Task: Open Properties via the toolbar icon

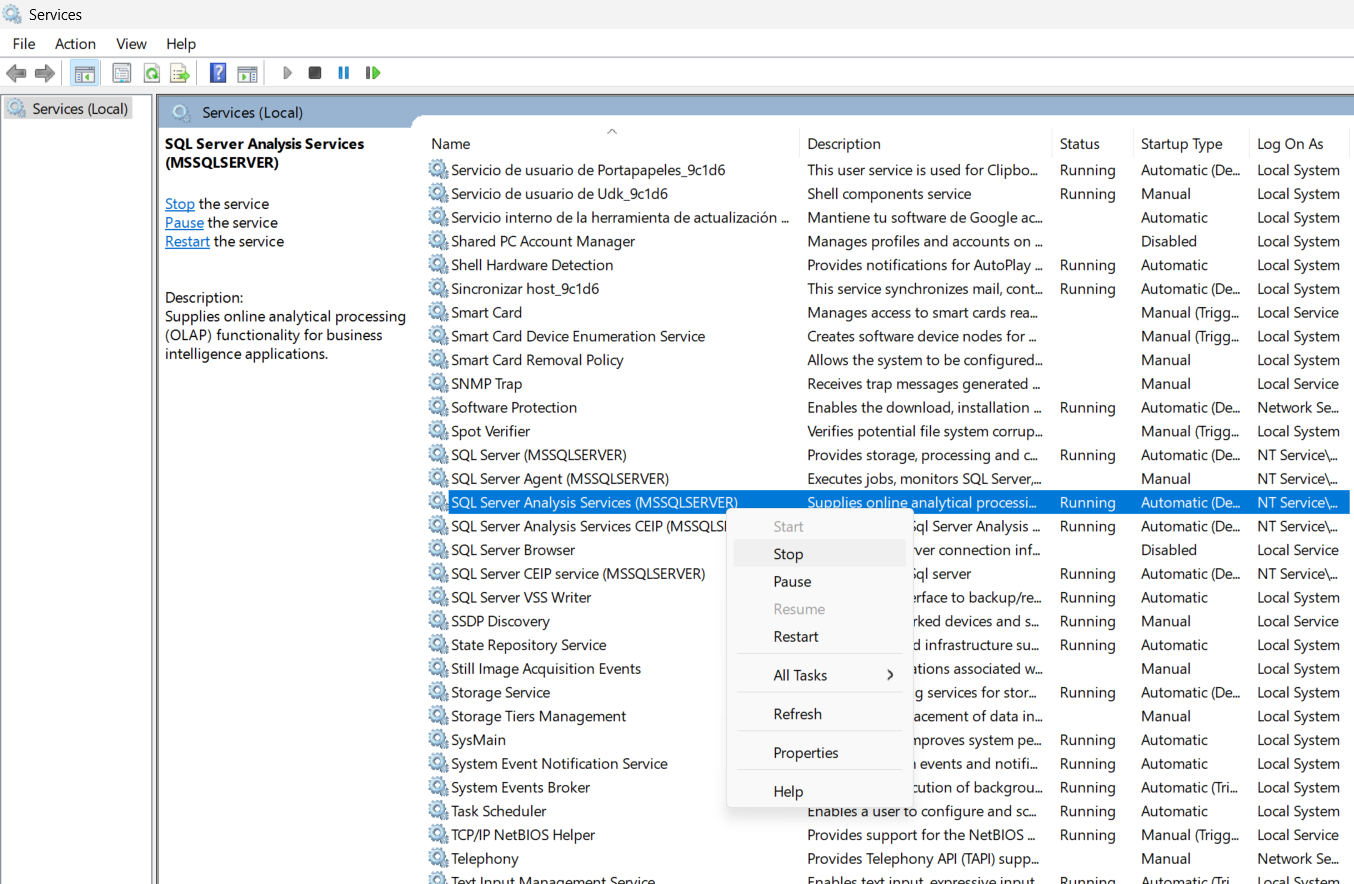Action: (x=122, y=73)
